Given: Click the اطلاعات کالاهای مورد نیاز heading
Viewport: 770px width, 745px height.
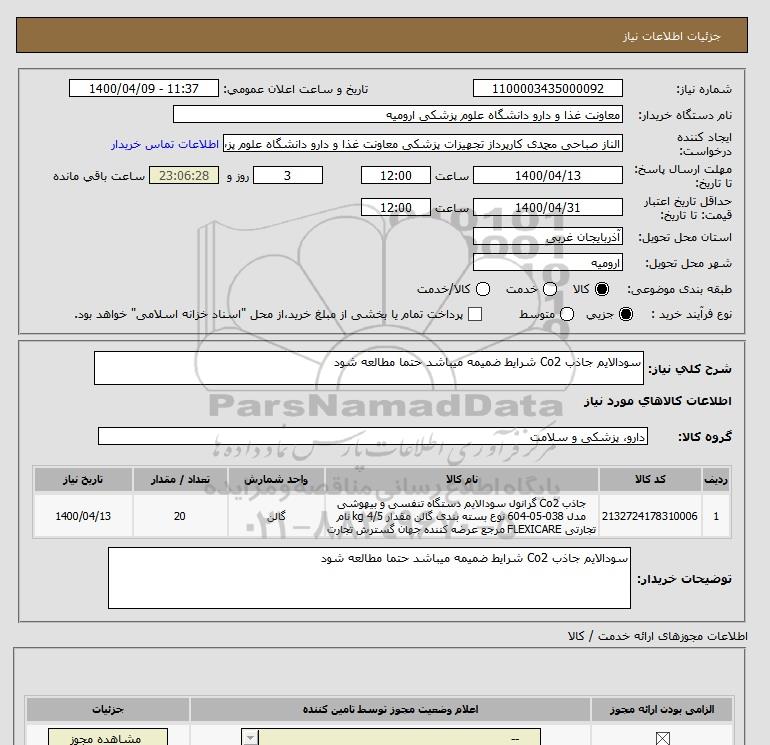Looking at the screenshot, I should point(658,401).
